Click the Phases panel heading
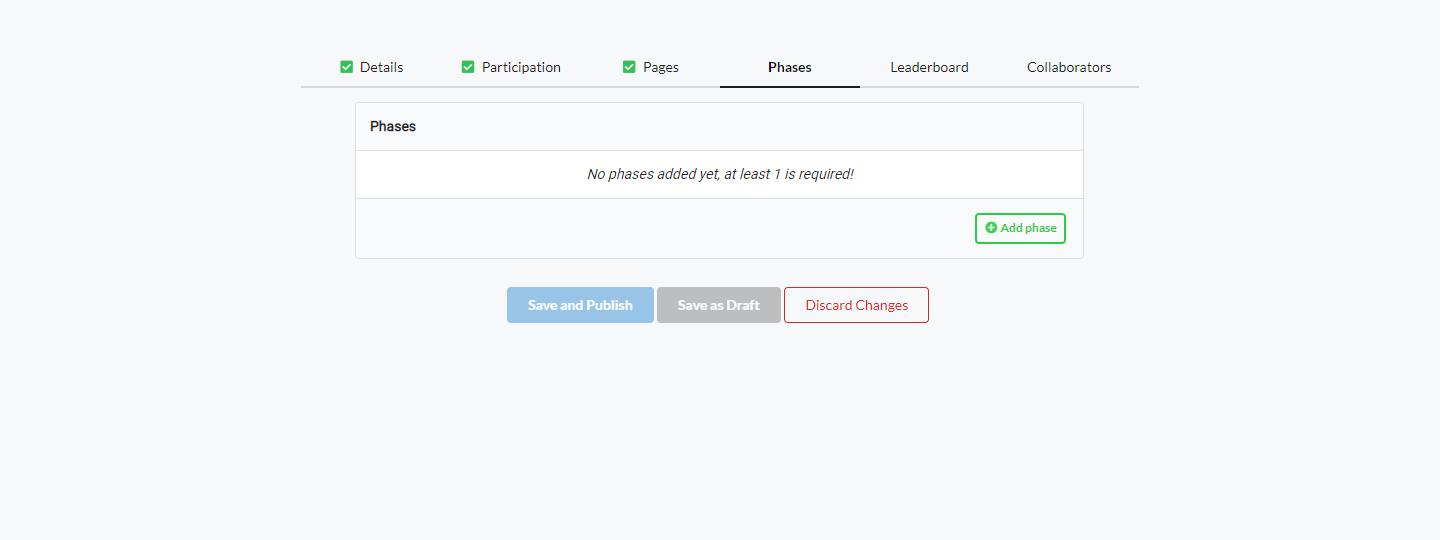Screen dimensions: 1440x540 (x=393, y=126)
